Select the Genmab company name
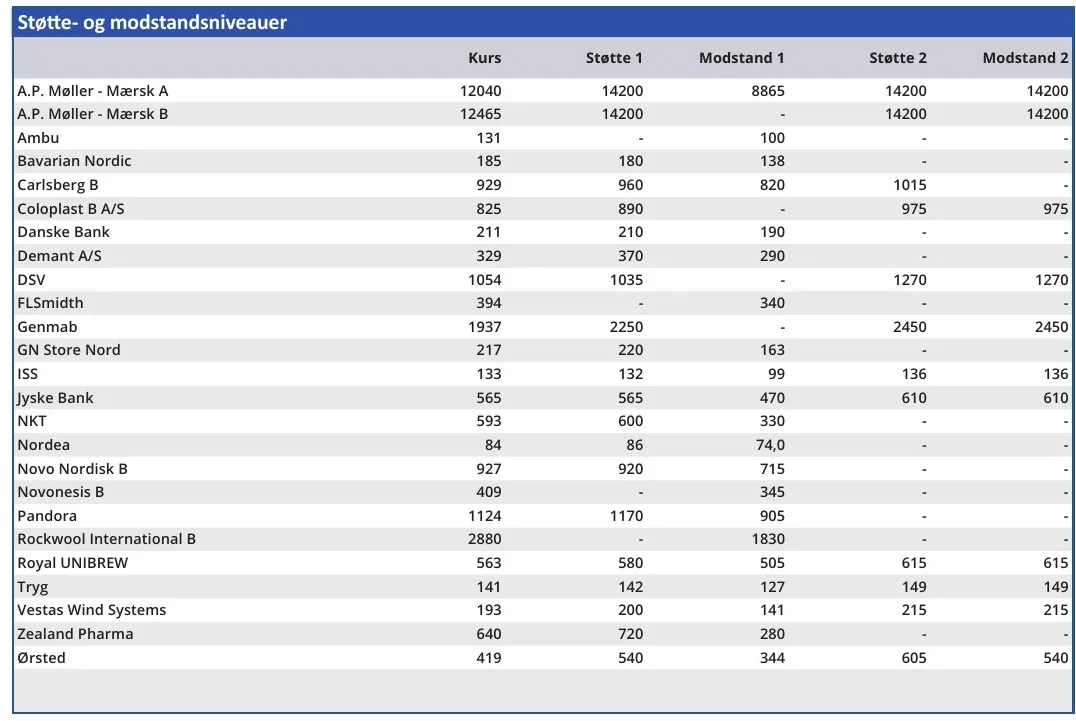The width and height of the screenshot is (1076, 721). (x=47, y=327)
